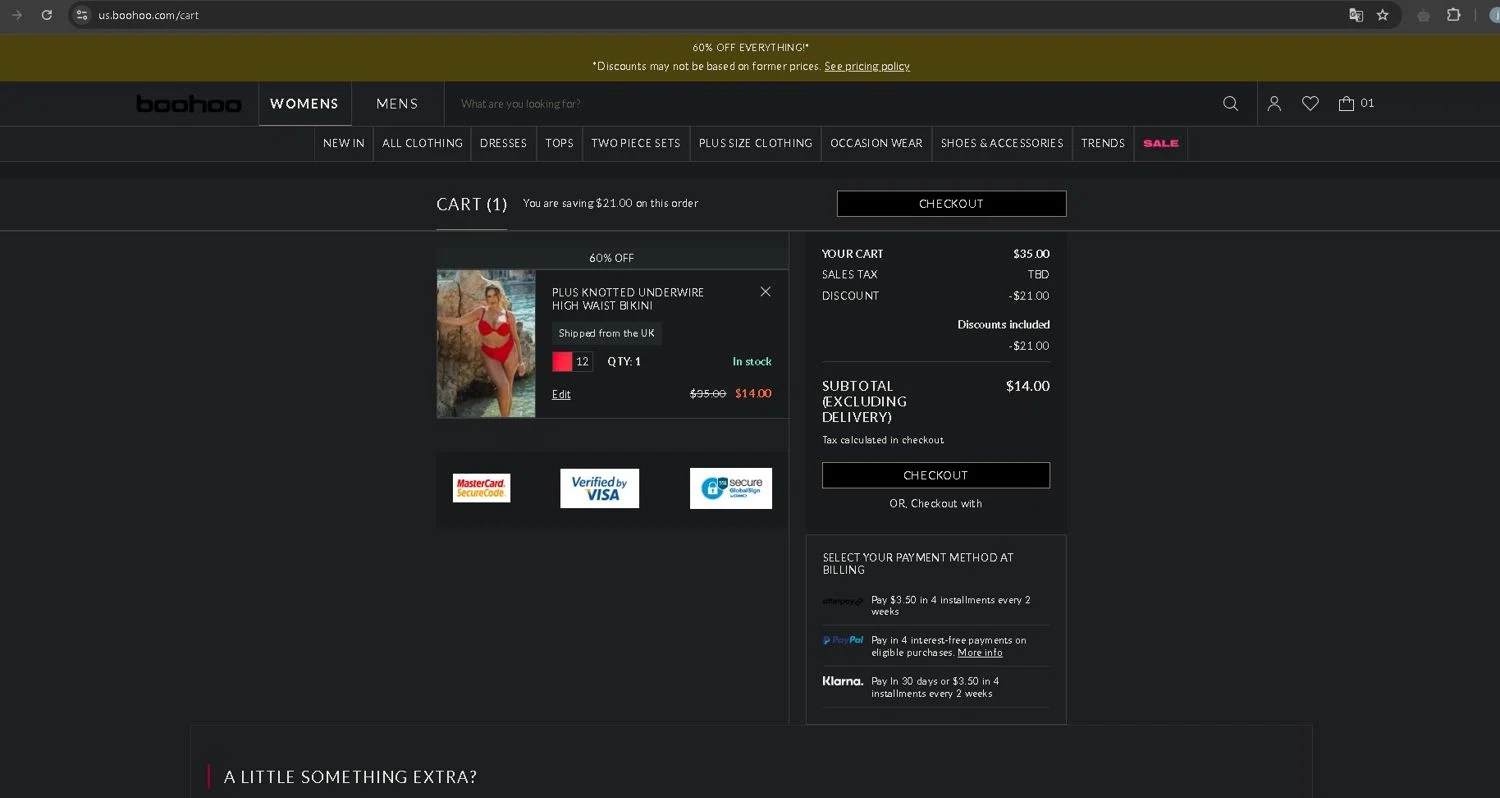Open the wishlist heart icon

(1310, 103)
